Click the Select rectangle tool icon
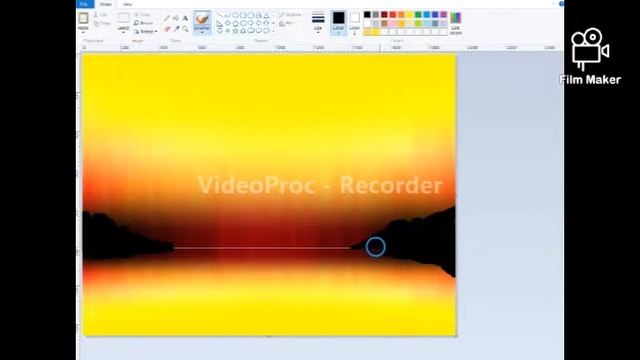The width and height of the screenshot is (640, 360). pos(123,18)
